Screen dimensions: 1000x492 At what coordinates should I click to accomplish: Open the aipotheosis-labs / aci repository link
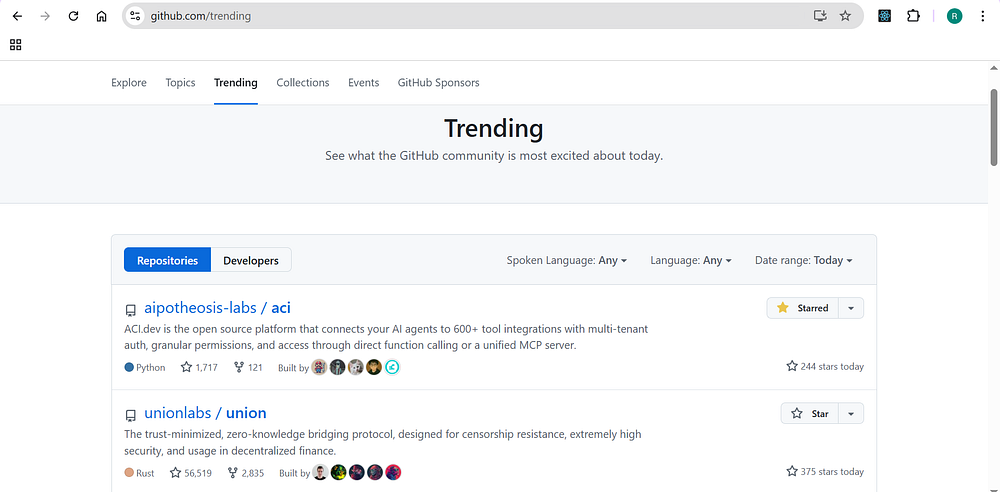[217, 308]
